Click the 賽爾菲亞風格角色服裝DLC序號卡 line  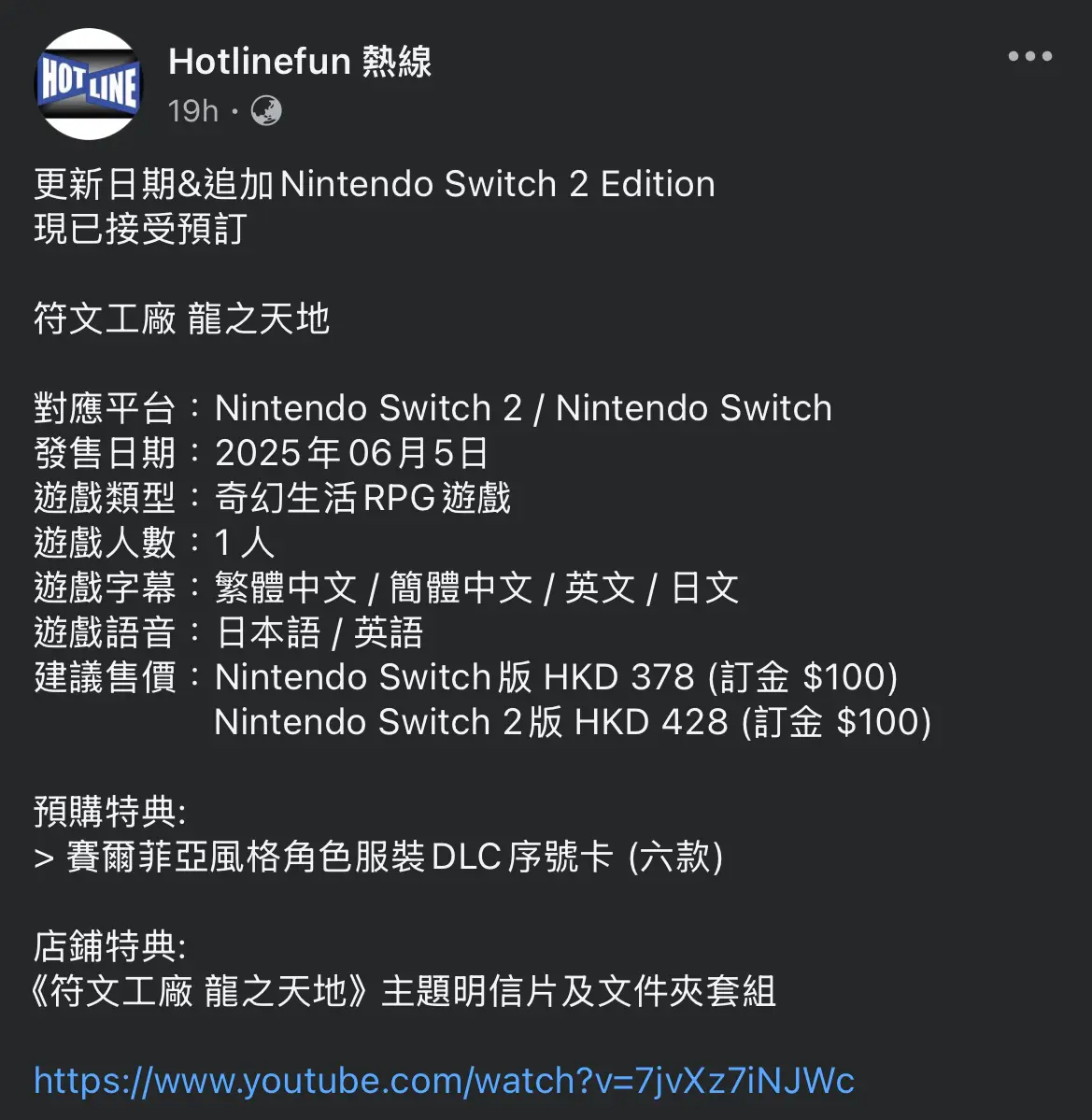[x=378, y=858]
